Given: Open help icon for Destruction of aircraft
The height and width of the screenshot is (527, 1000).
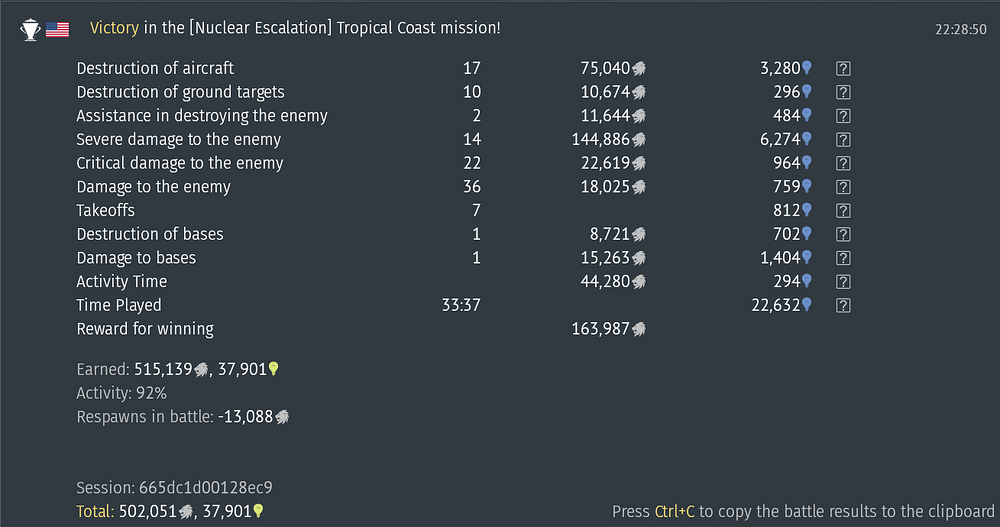Looking at the screenshot, I should click(843, 69).
